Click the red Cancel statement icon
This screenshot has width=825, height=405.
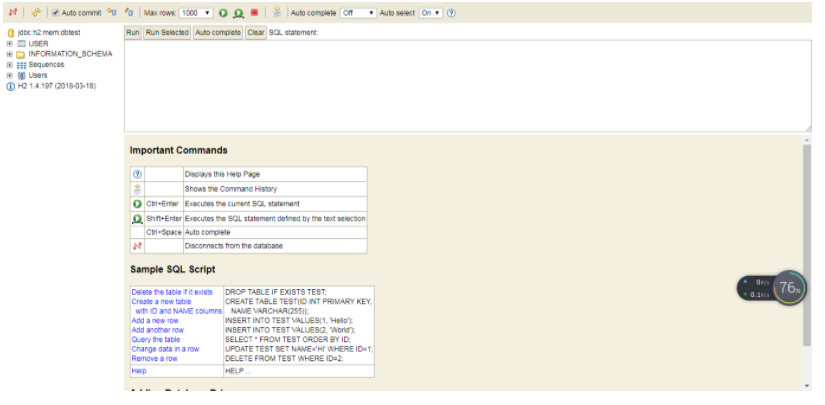pyautogui.click(x=254, y=13)
